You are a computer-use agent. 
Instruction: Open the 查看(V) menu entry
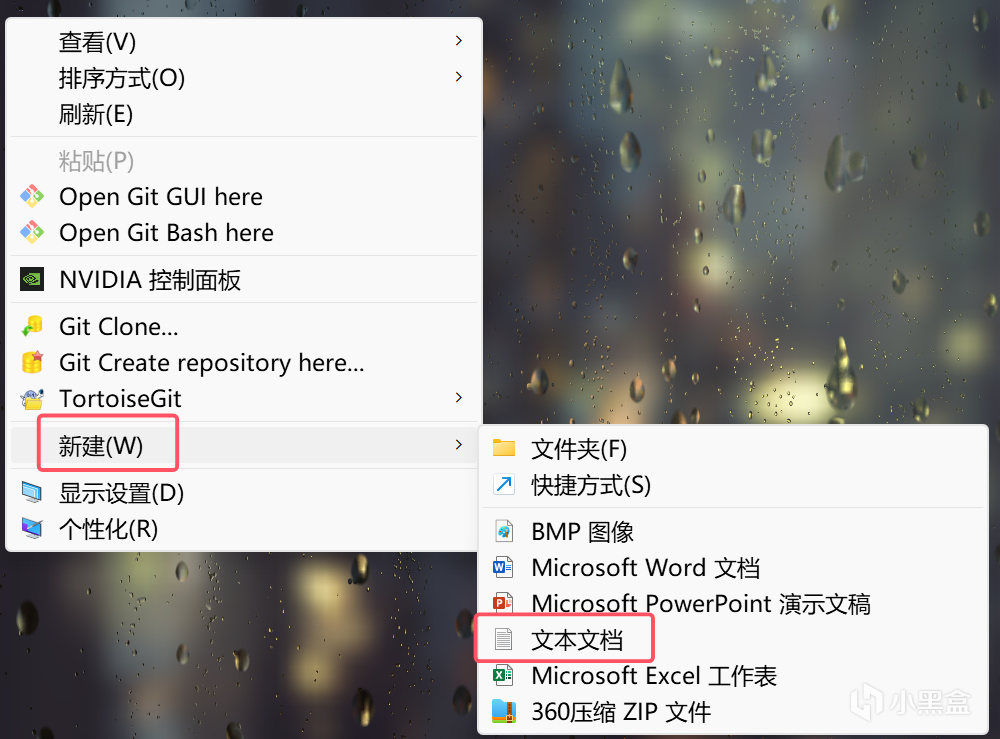point(244,41)
